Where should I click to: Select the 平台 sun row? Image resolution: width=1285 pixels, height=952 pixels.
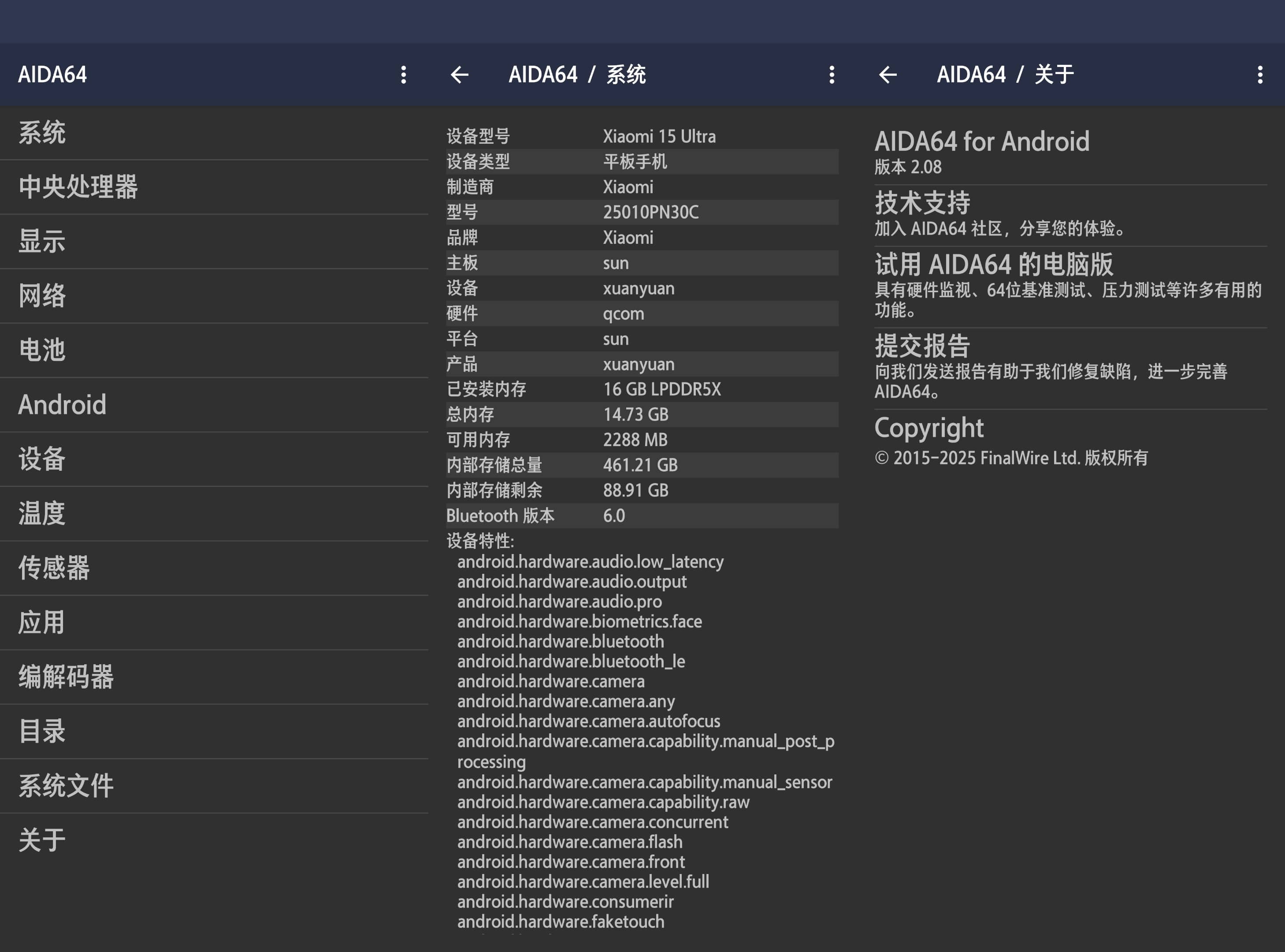(642, 339)
